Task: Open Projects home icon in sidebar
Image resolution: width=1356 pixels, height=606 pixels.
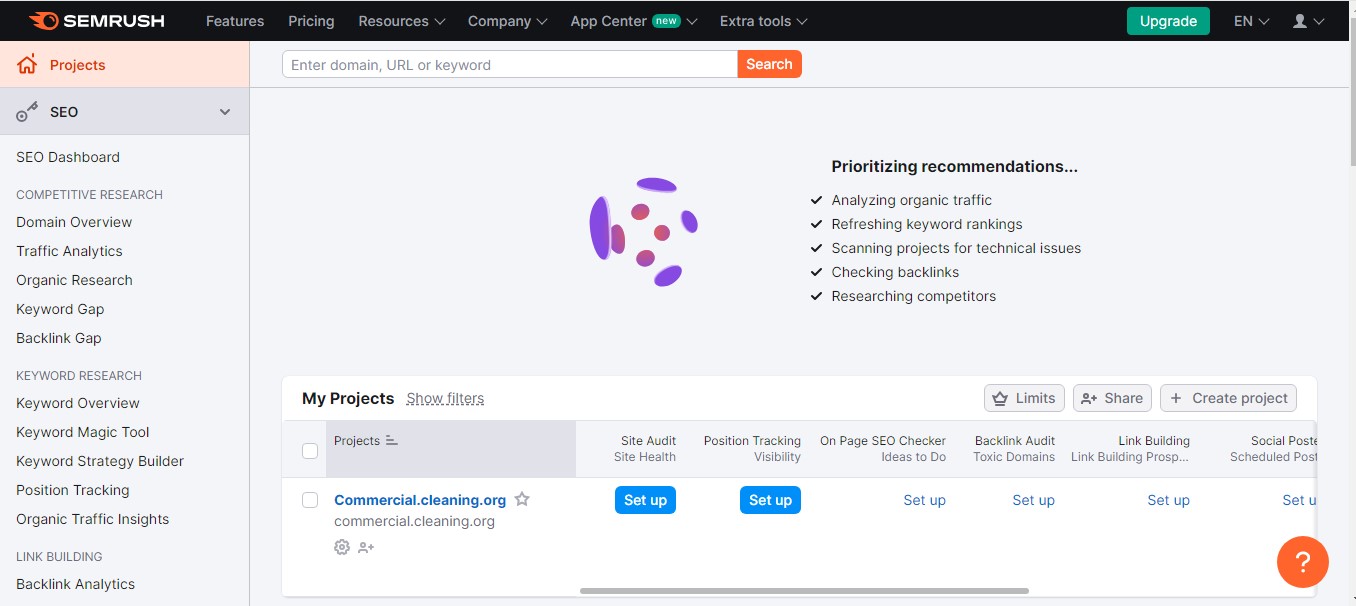Action: 27,65
